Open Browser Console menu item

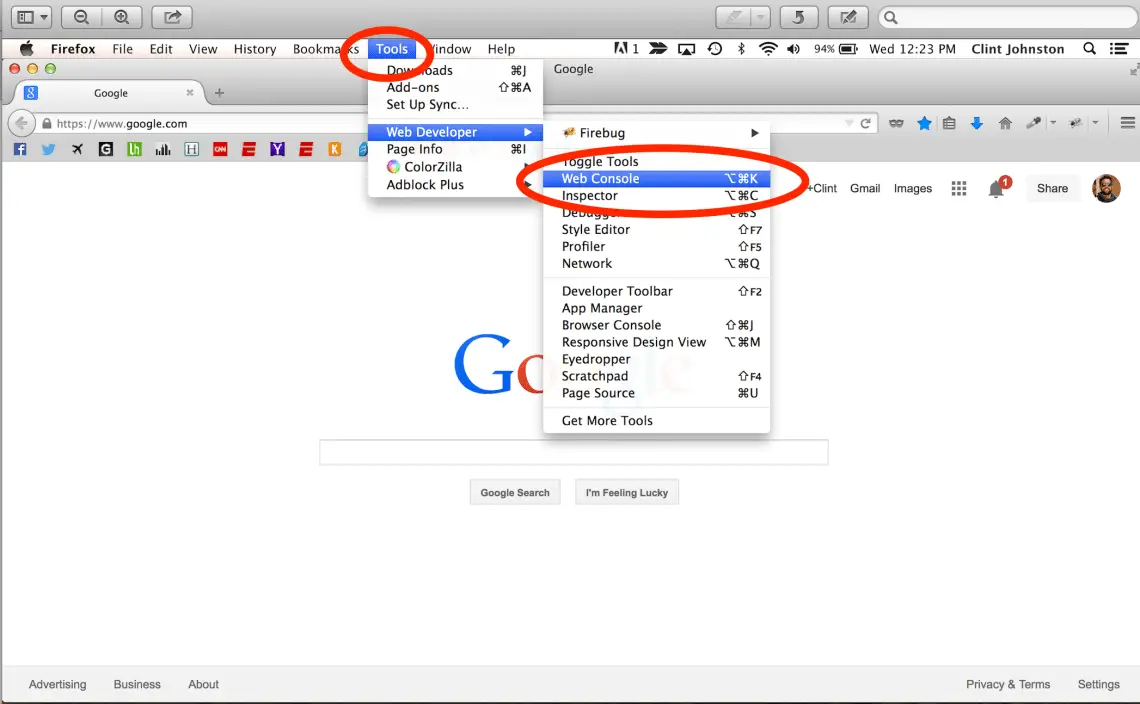pos(656,325)
